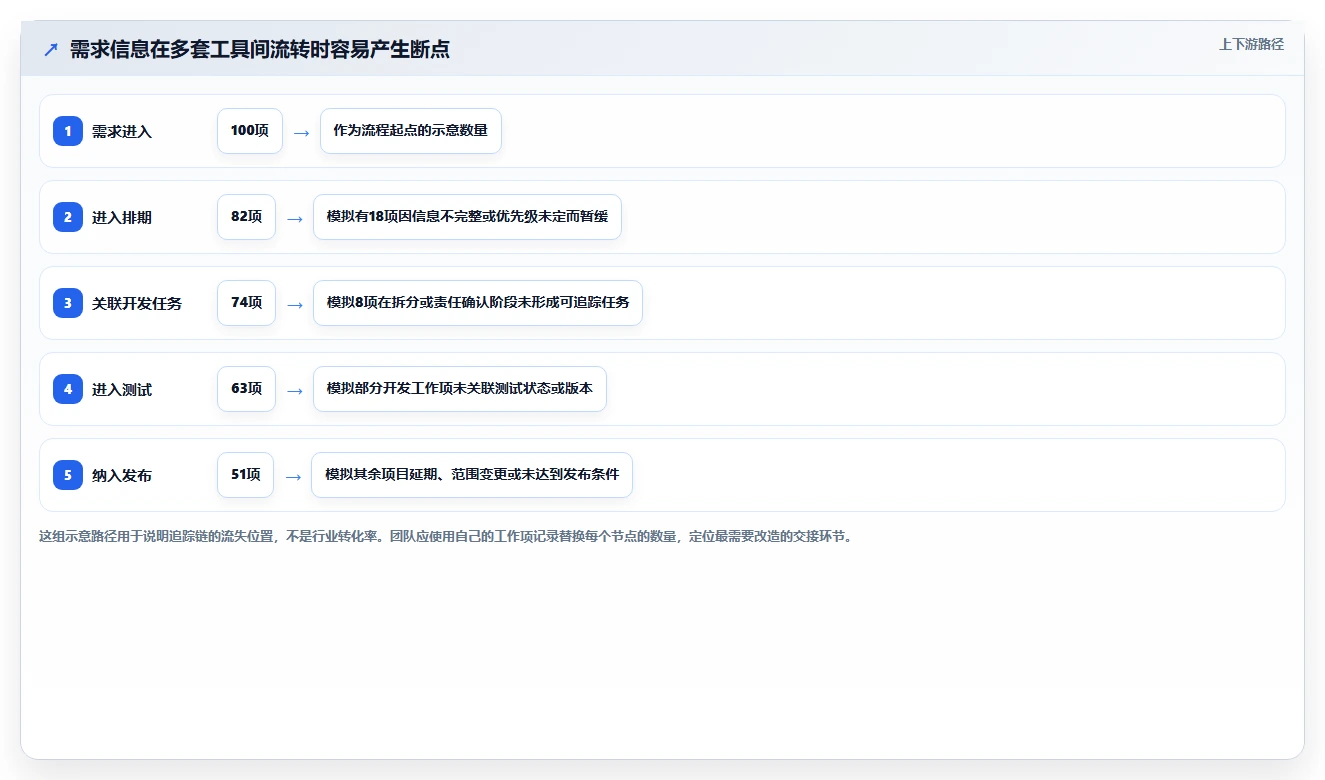The image size is (1325, 780).
Task: Click the arrow after the 82项 badge
Action: 294,218
